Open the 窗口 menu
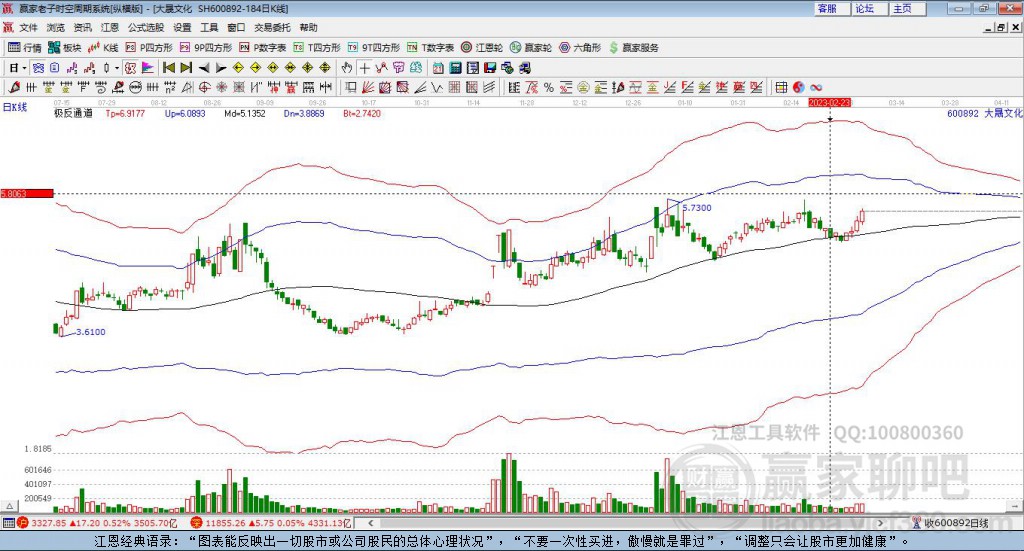 pos(236,27)
